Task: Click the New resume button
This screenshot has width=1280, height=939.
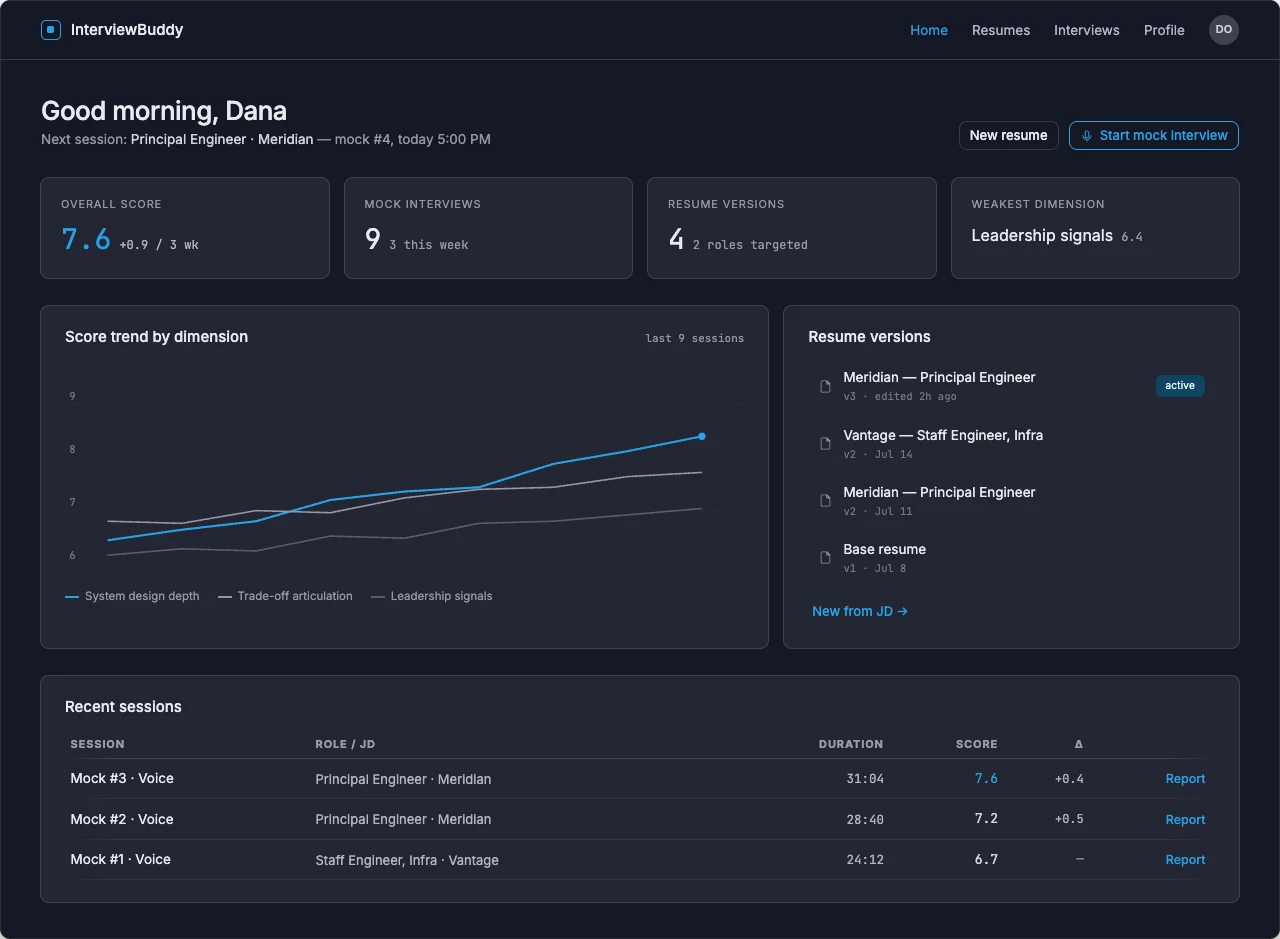Action: pyautogui.click(x=1009, y=135)
